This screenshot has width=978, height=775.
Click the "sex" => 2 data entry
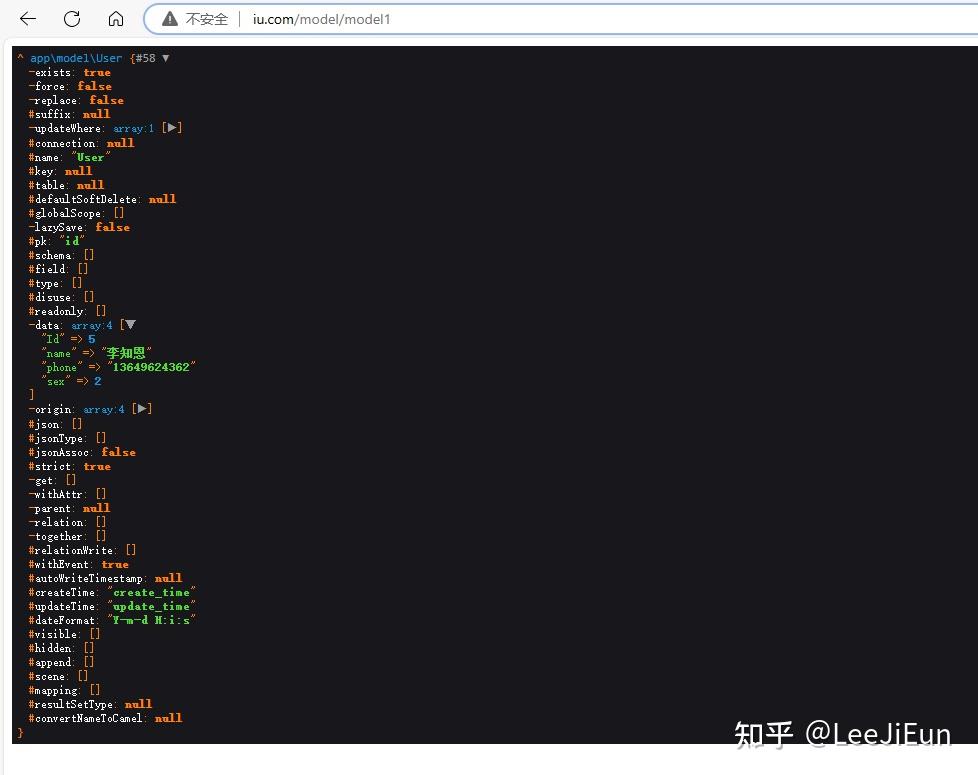click(x=72, y=381)
